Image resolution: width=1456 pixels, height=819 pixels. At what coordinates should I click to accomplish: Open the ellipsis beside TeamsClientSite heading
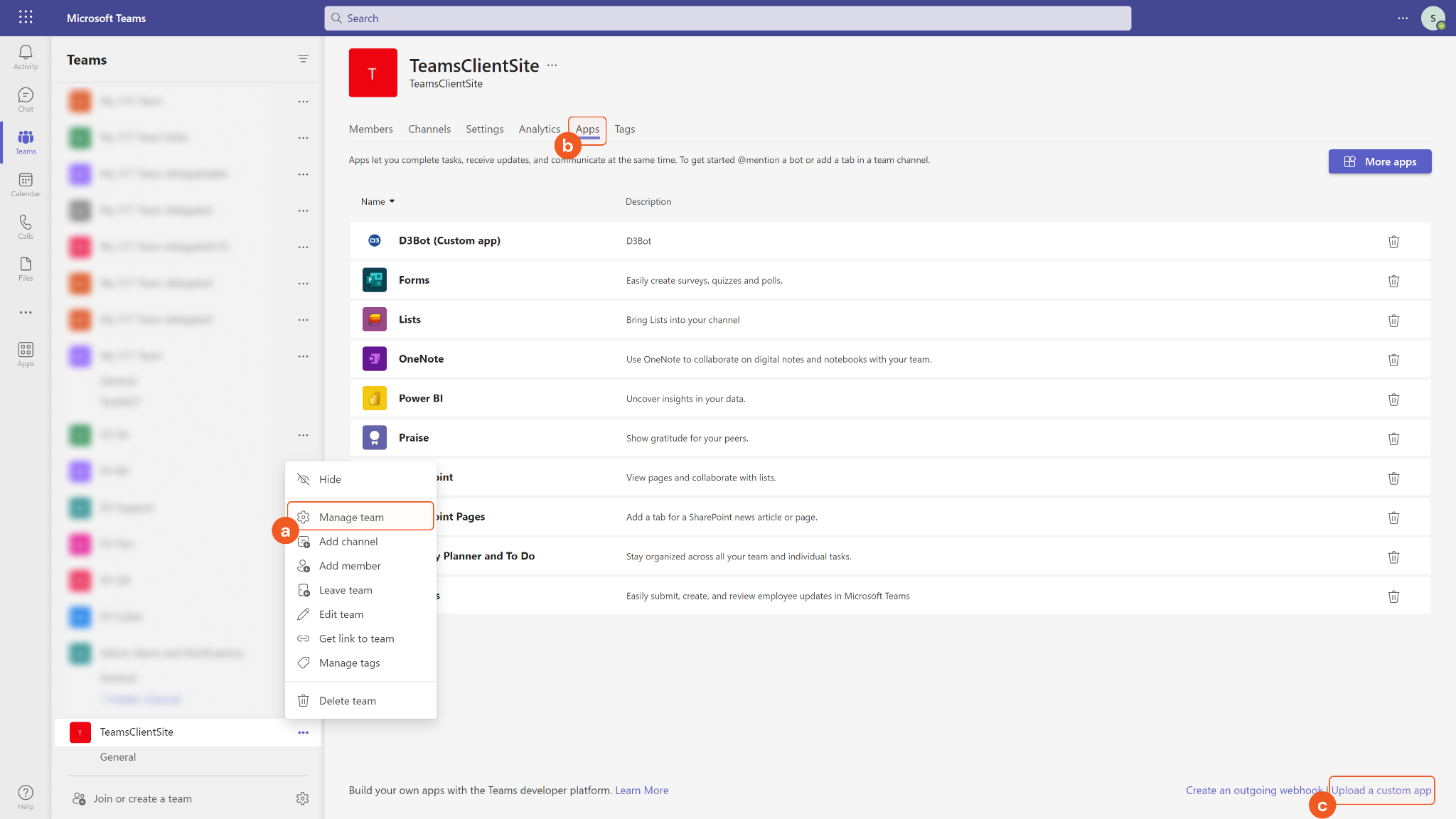[x=552, y=65]
